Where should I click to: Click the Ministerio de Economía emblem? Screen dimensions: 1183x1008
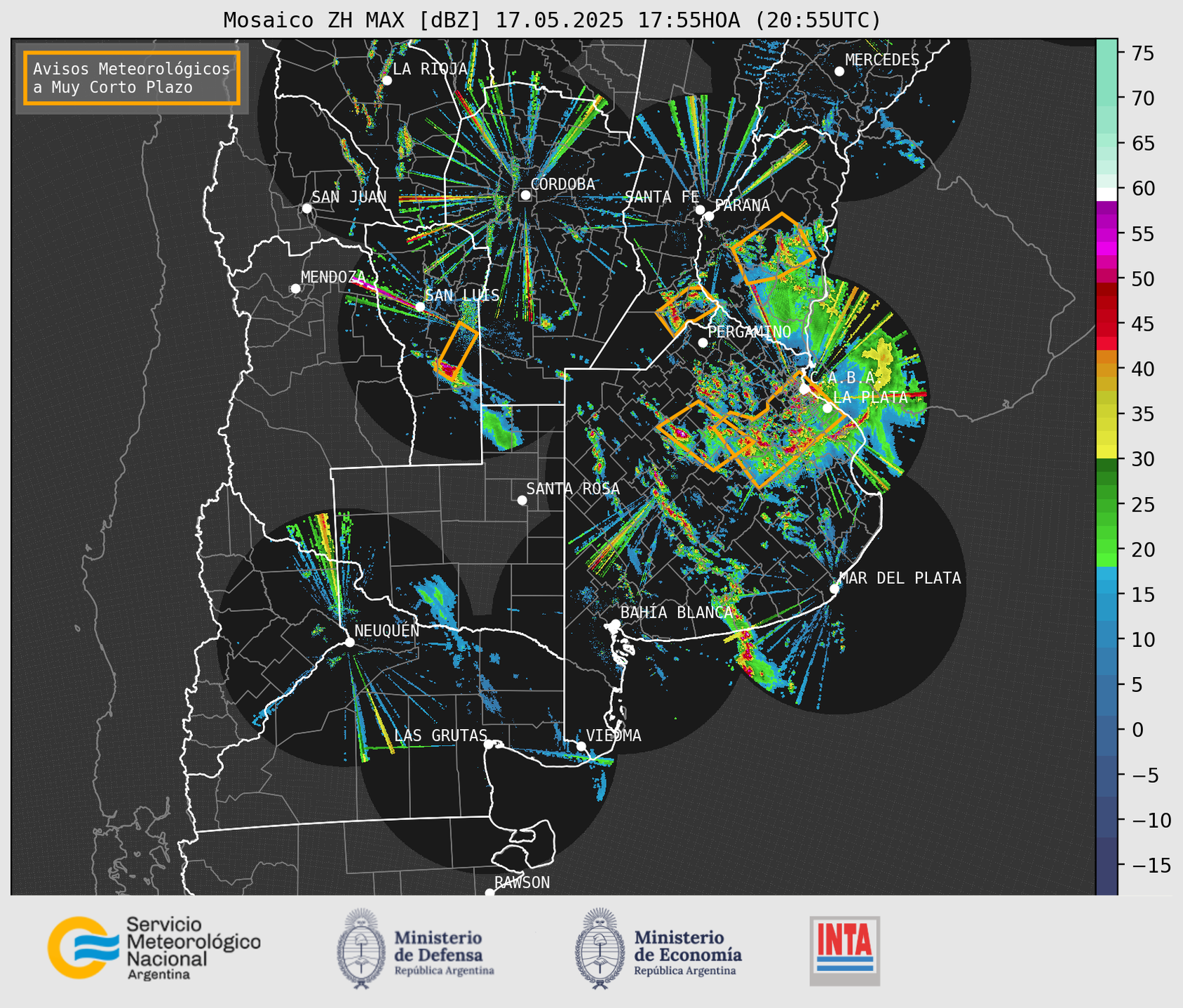(600, 948)
